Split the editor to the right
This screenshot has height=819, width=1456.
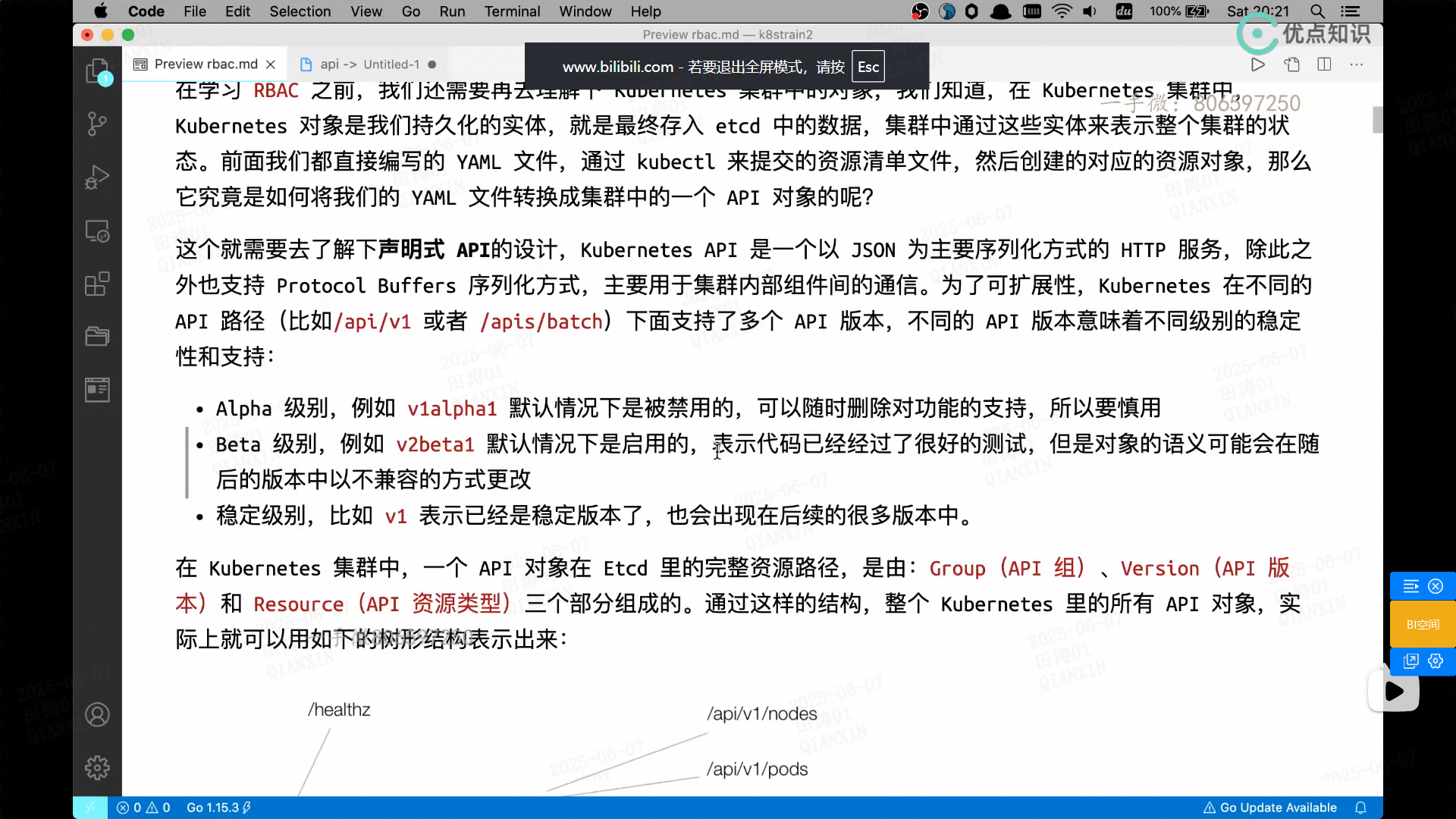[x=1324, y=64]
